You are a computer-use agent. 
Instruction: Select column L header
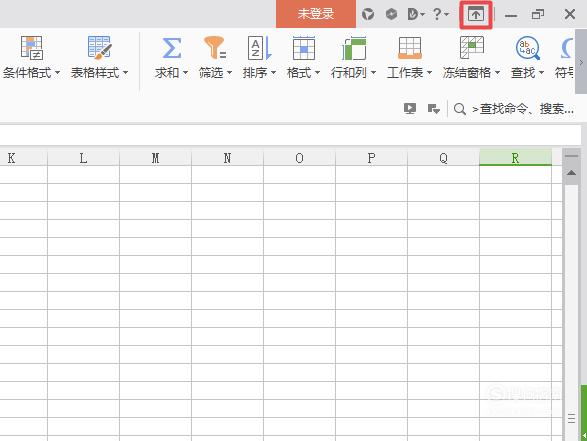[x=83, y=158]
